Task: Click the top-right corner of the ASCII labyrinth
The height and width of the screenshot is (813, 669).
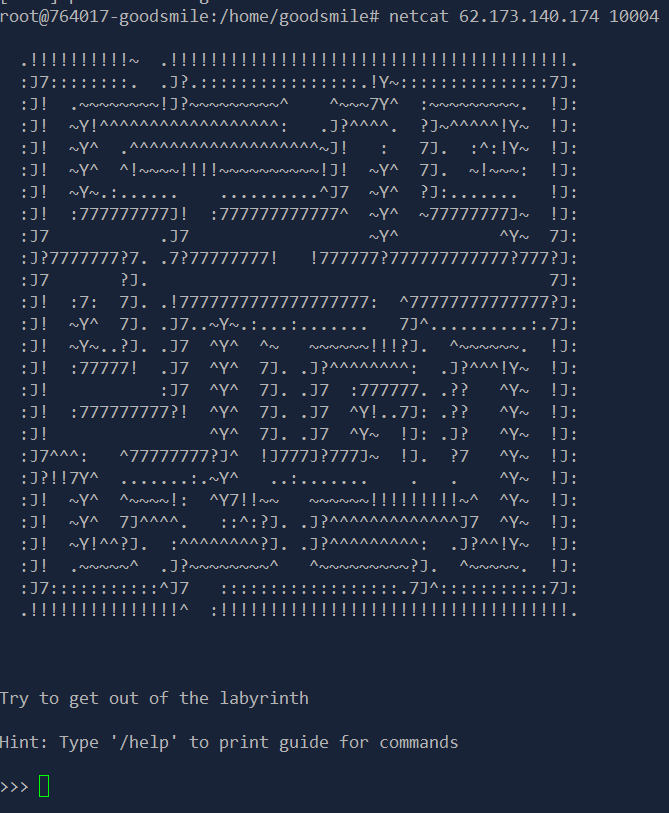Action: [574, 63]
